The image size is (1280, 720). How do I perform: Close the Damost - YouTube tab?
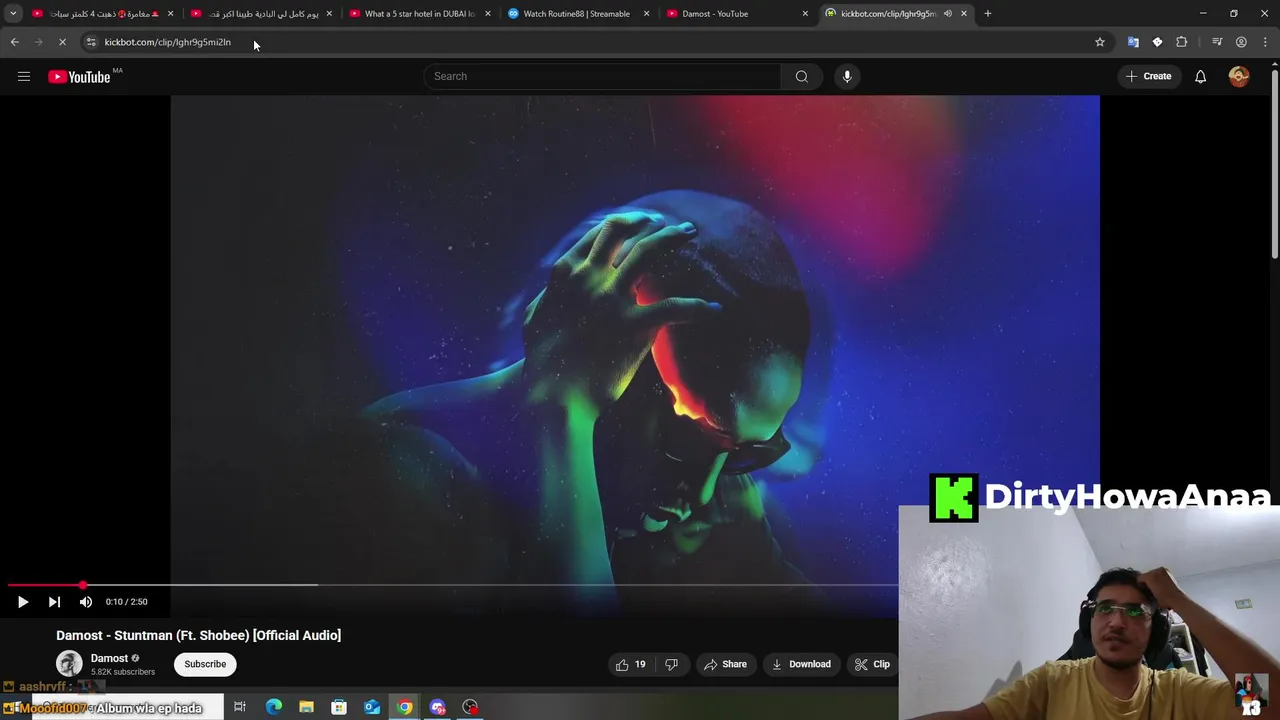click(x=805, y=14)
